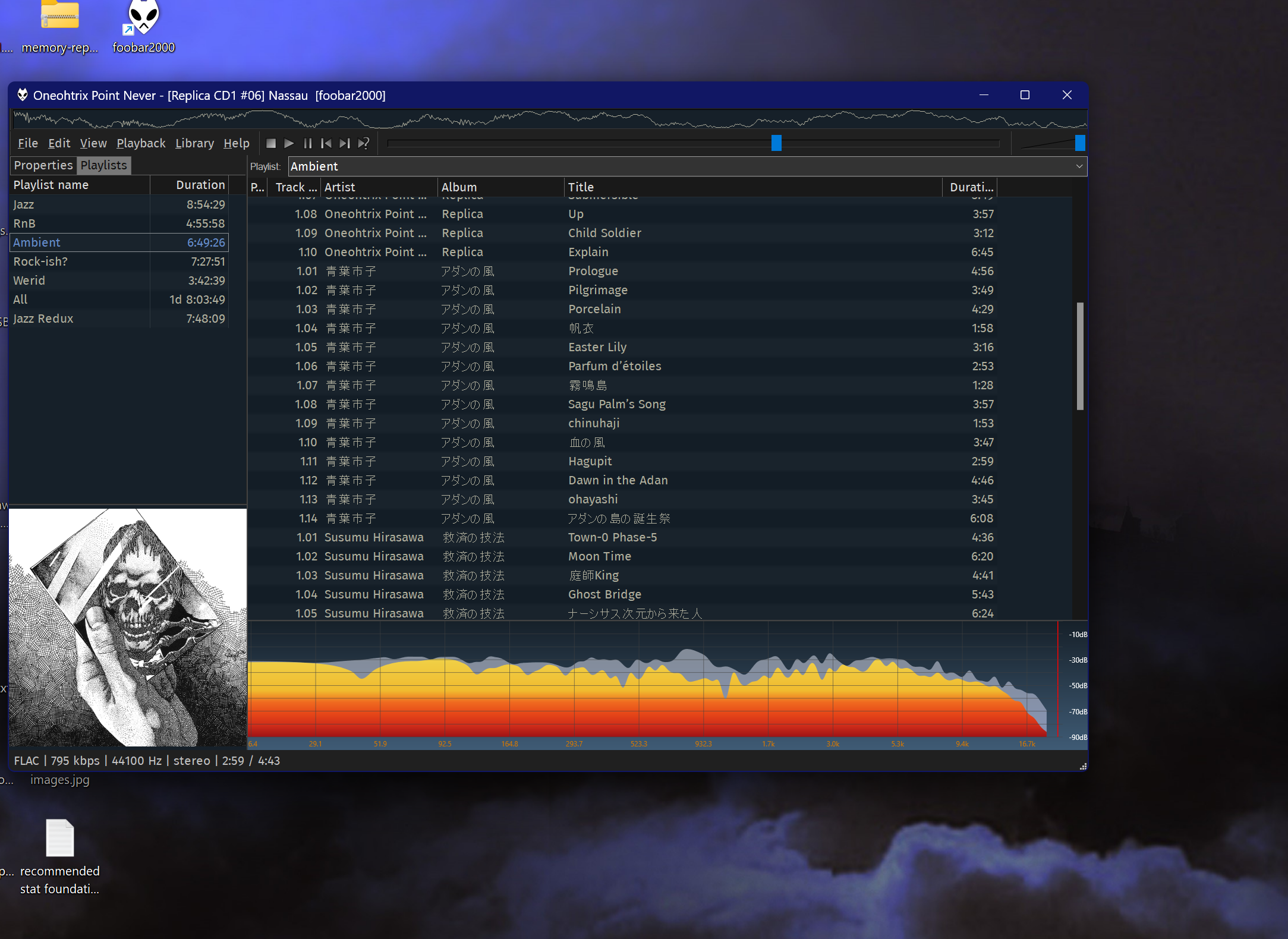
Task: Click the foobar2000 icon in title bar
Action: pyautogui.click(x=23, y=95)
